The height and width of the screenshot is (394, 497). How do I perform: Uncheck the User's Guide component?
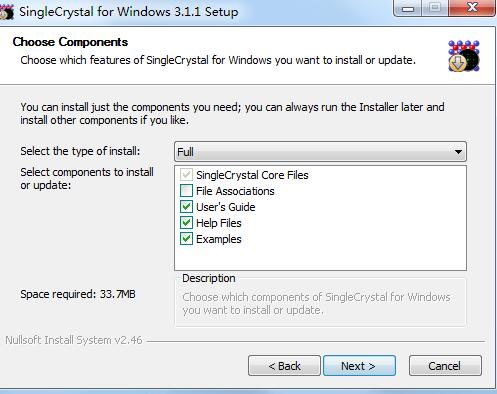[x=186, y=207]
